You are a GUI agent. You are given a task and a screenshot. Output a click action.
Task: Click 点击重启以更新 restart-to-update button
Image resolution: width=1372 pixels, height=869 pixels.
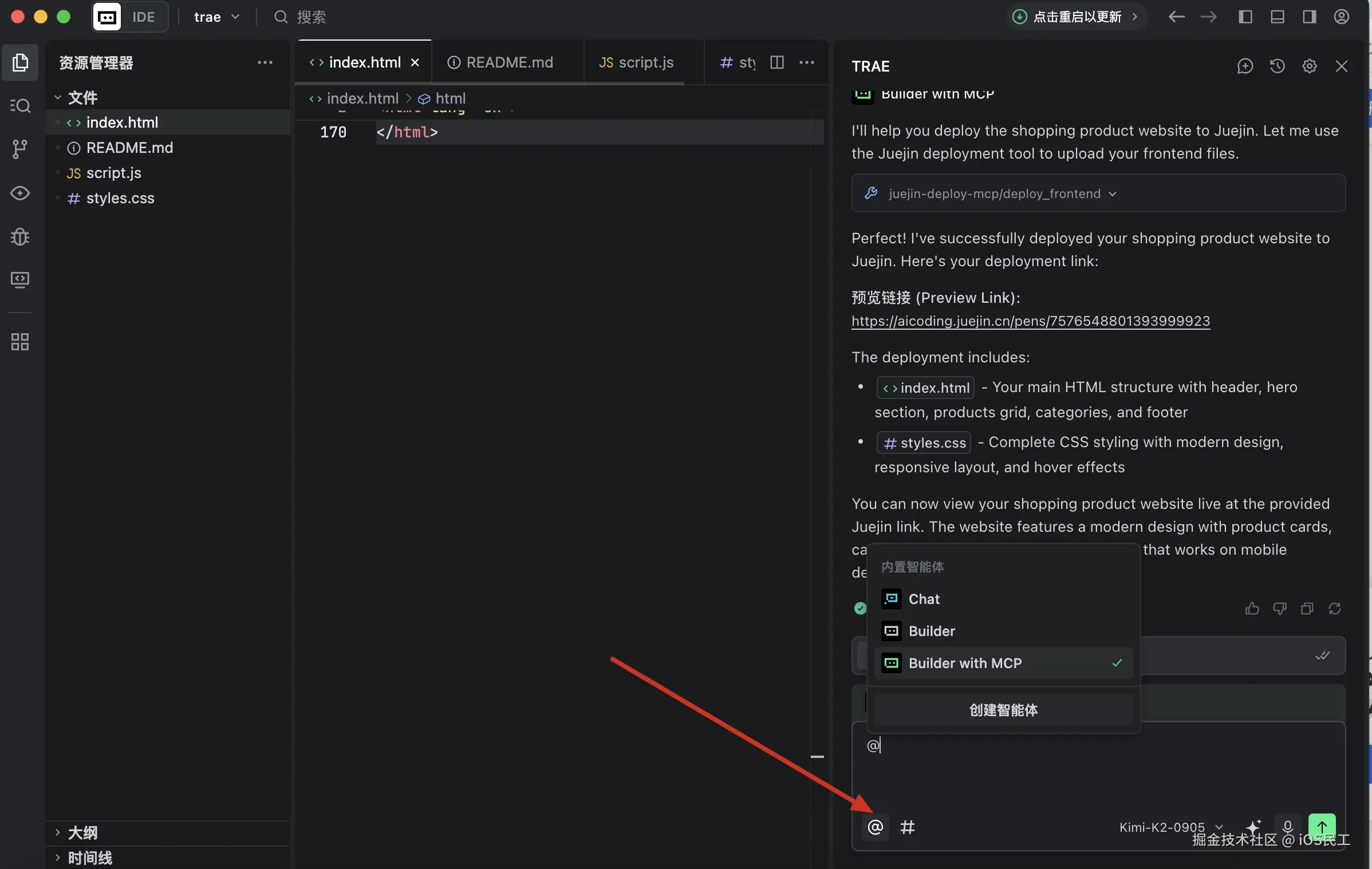tap(1076, 17)
